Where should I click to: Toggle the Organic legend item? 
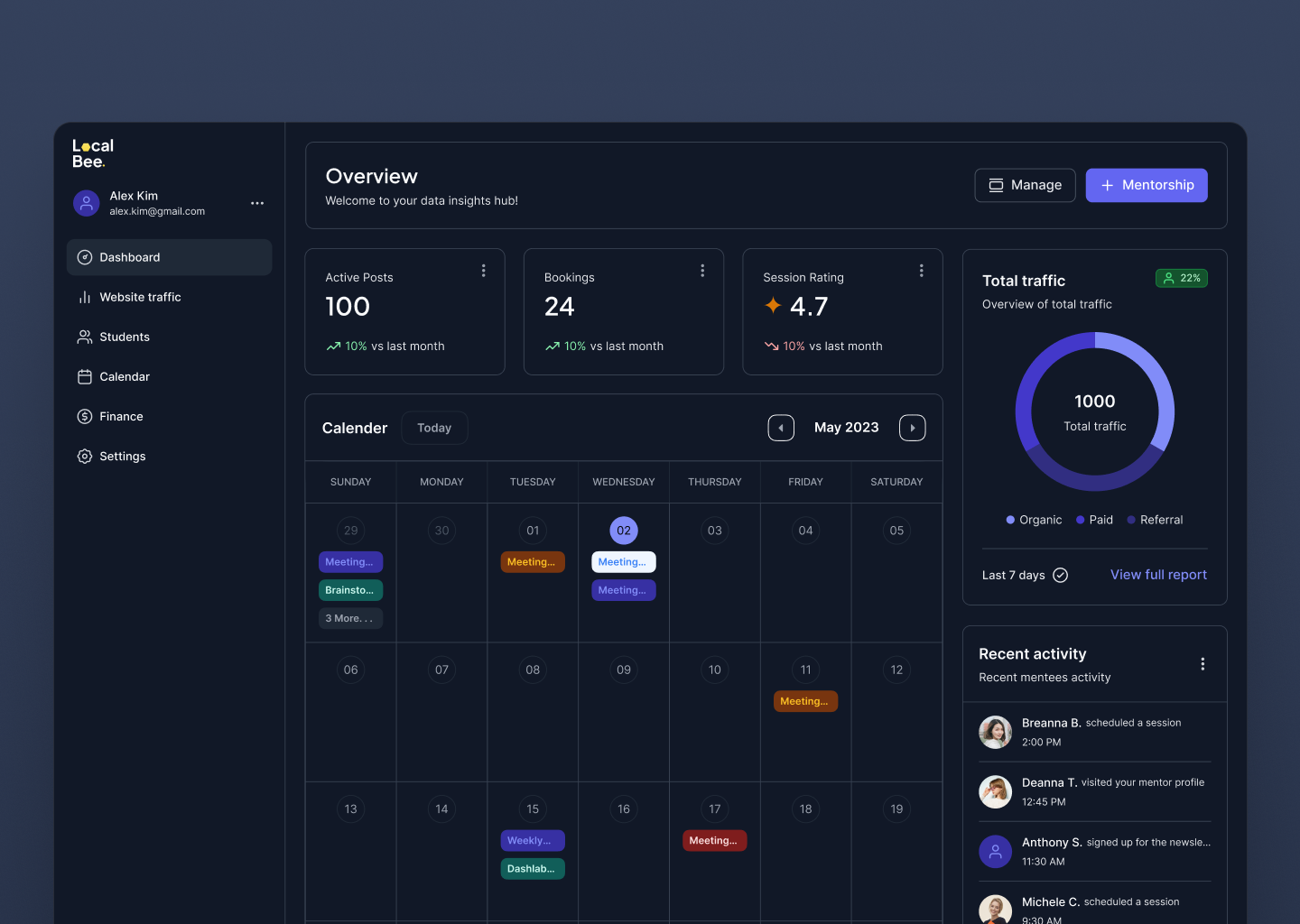(1034, 519)
